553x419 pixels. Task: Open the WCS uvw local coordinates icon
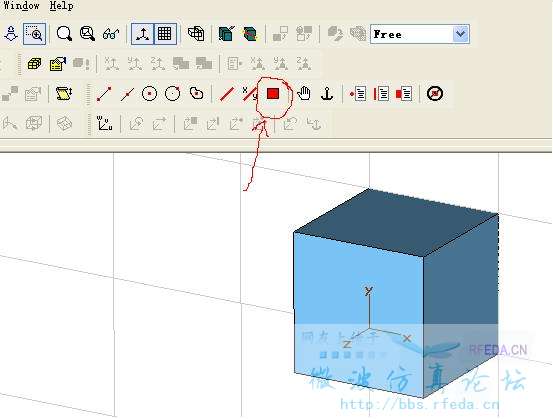pos(104,124)
